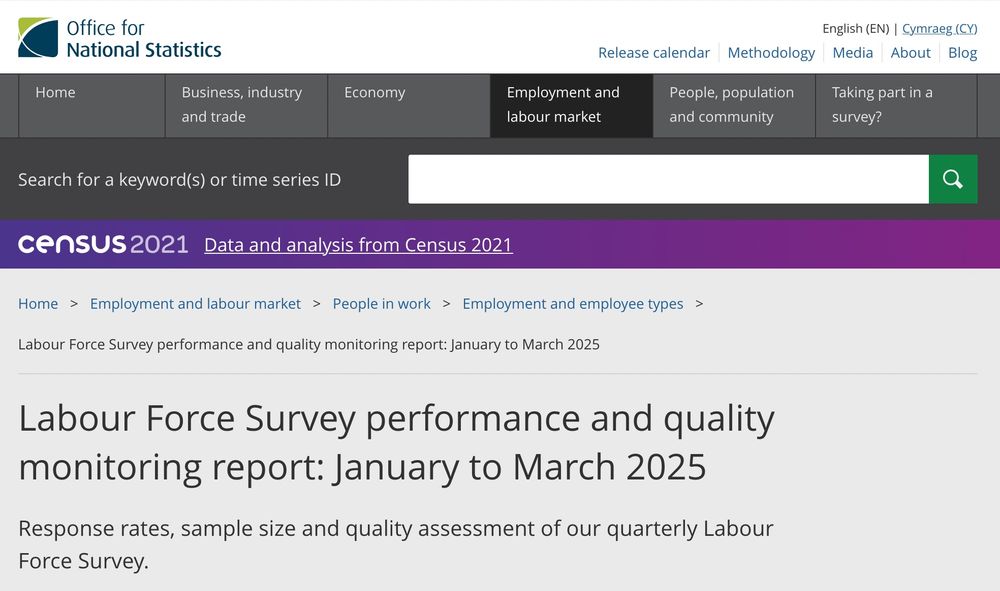The image size is (1000, 591).
Task: Open the Release calendar link
Action: click(x=654, y=53)
